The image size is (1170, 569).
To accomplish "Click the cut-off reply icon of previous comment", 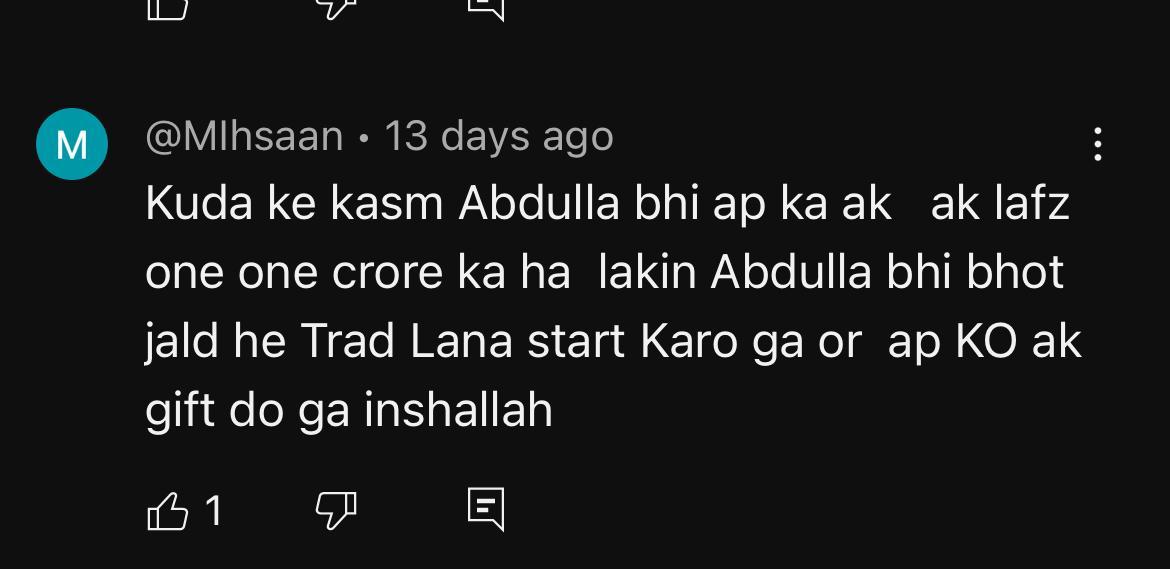I will click(x=486, y=10).
